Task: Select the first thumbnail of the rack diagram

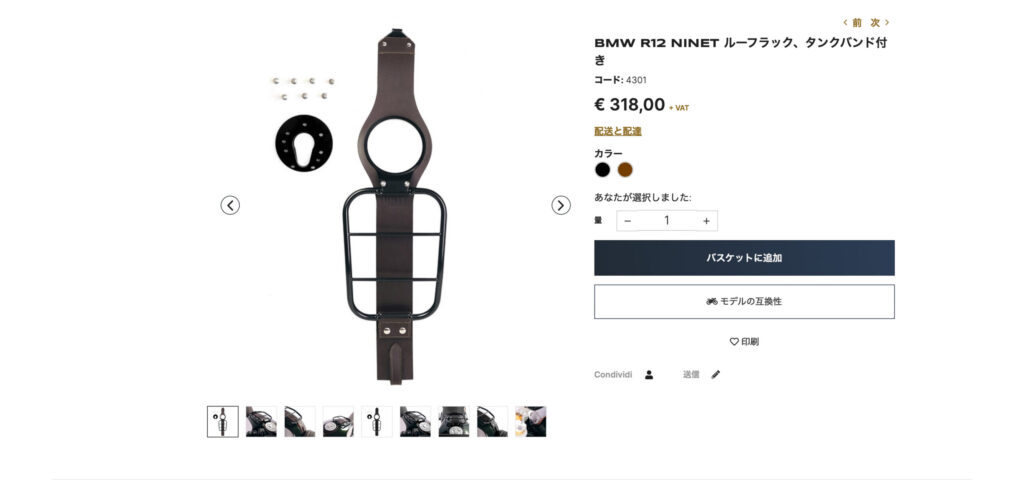Action: (x=223, y=422)
